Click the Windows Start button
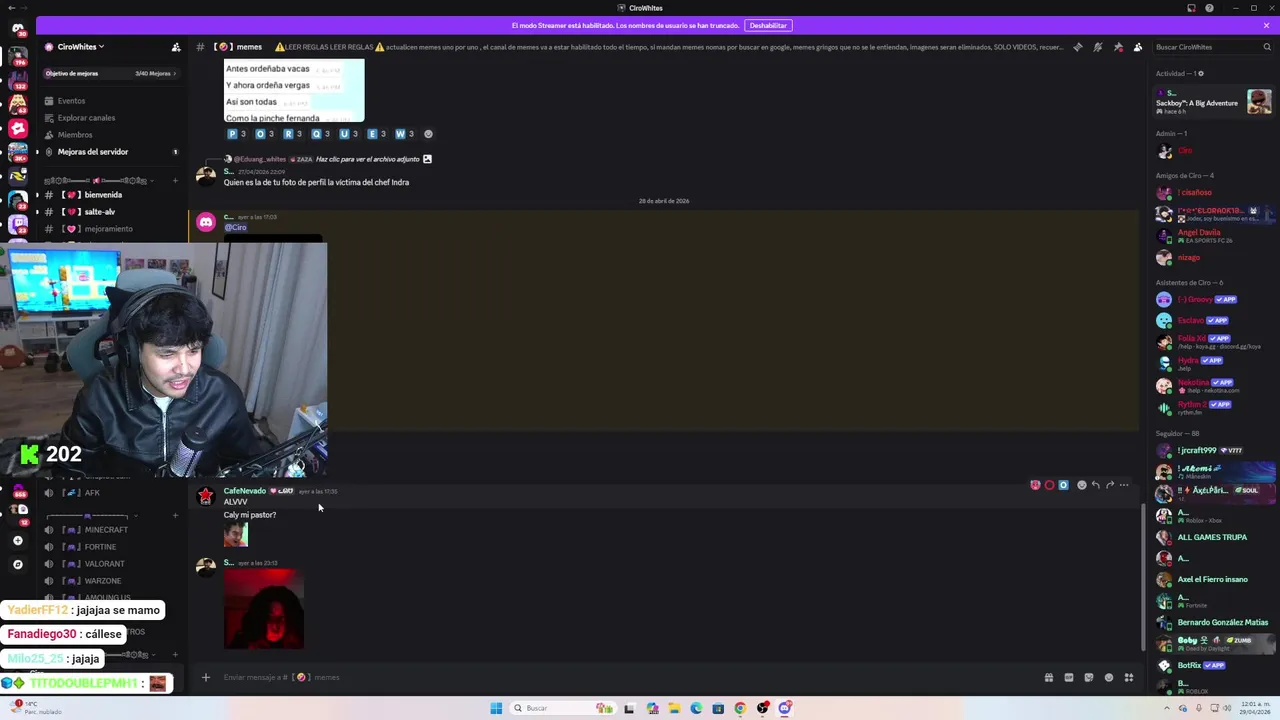This screenshot has width=1280, height=720. click(496, 708)
